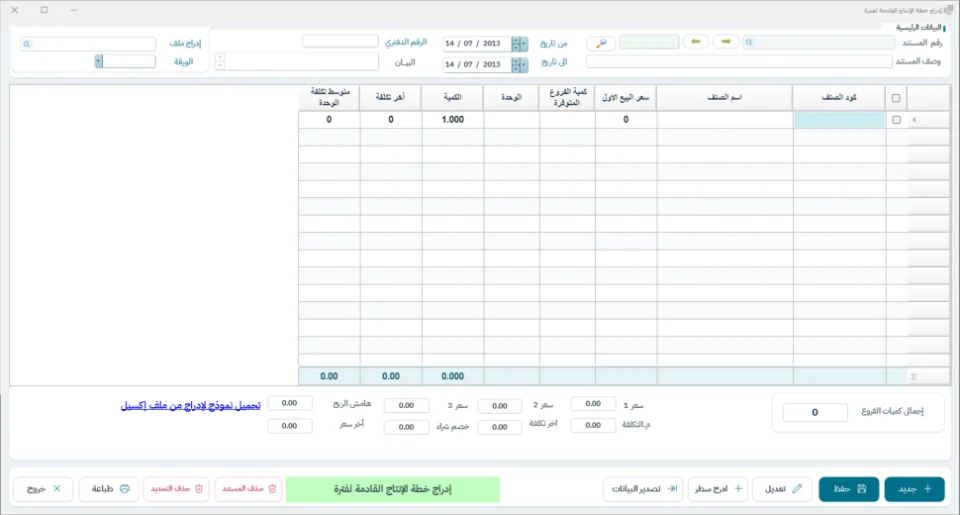Click the 'سعر 3' value field
Viewport: 960px width, 515px height.
coord(406,405)
